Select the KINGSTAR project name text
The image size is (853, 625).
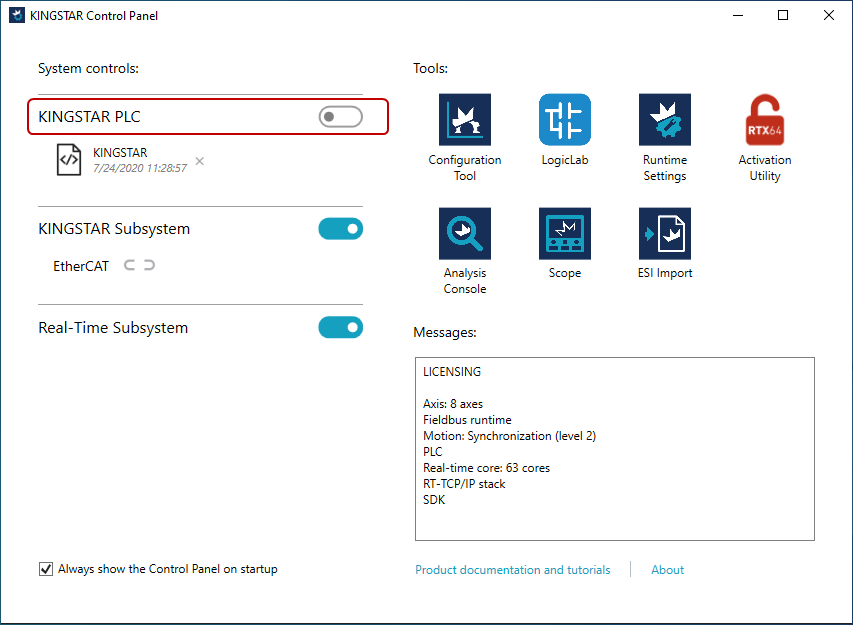[x=120, y=153]
